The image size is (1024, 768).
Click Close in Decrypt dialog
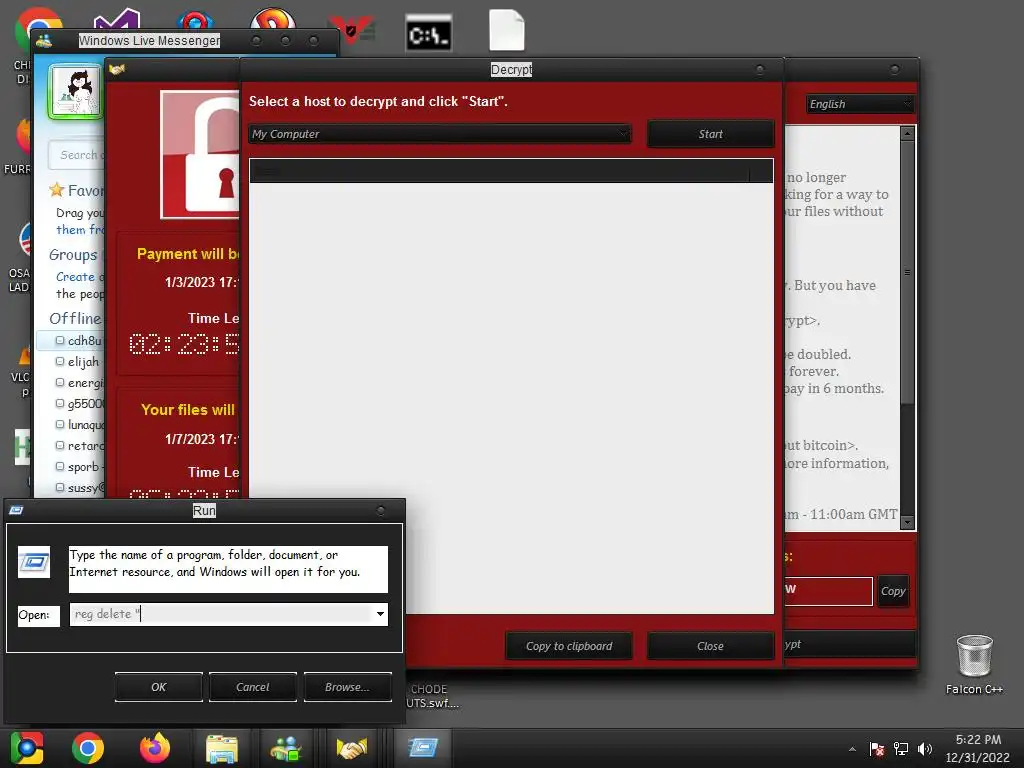click(x=711, y=646)
